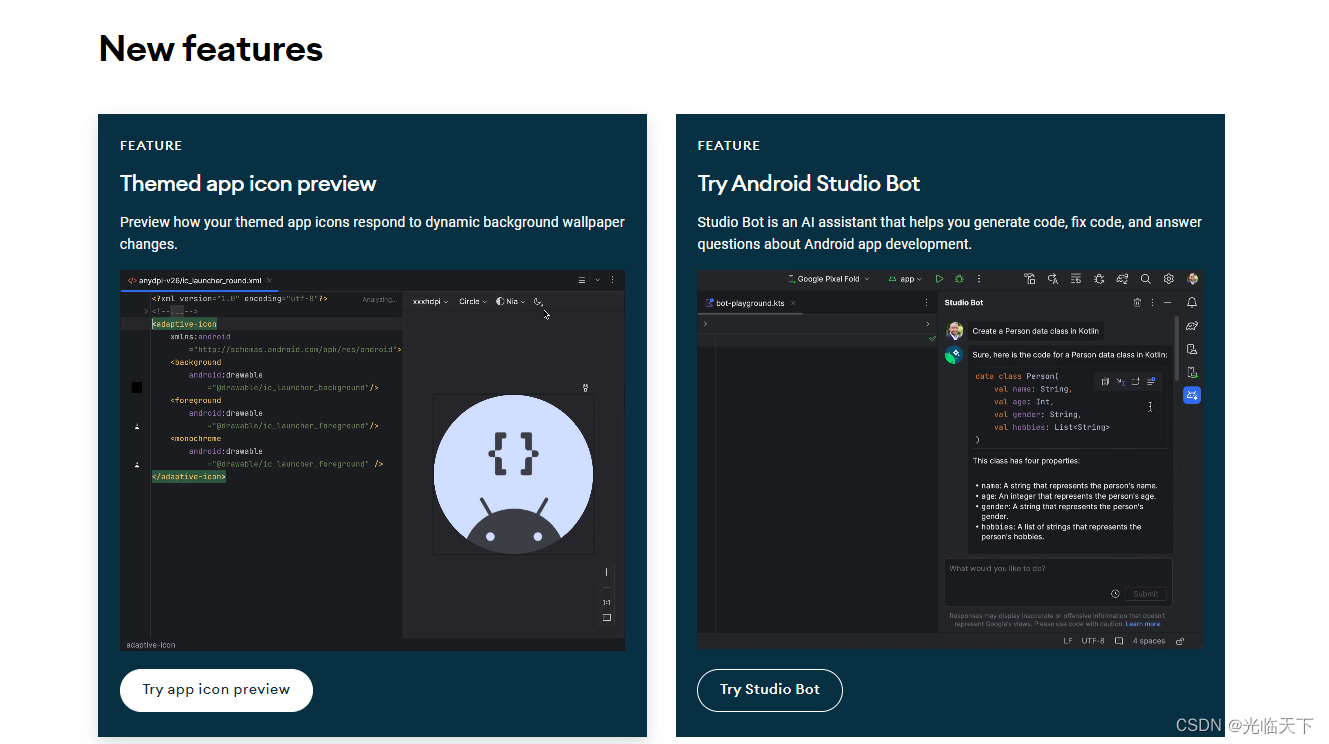Open IDE settings with the gear icon
This screenshot has height=744, width=1329.
coord(1169,279)
